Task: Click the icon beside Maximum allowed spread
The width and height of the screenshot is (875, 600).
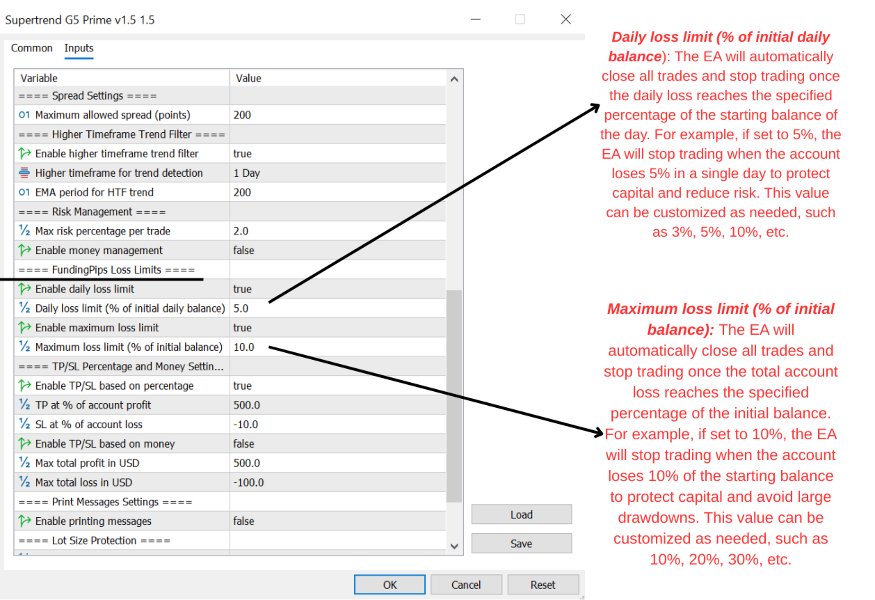Action: [24, 114]
